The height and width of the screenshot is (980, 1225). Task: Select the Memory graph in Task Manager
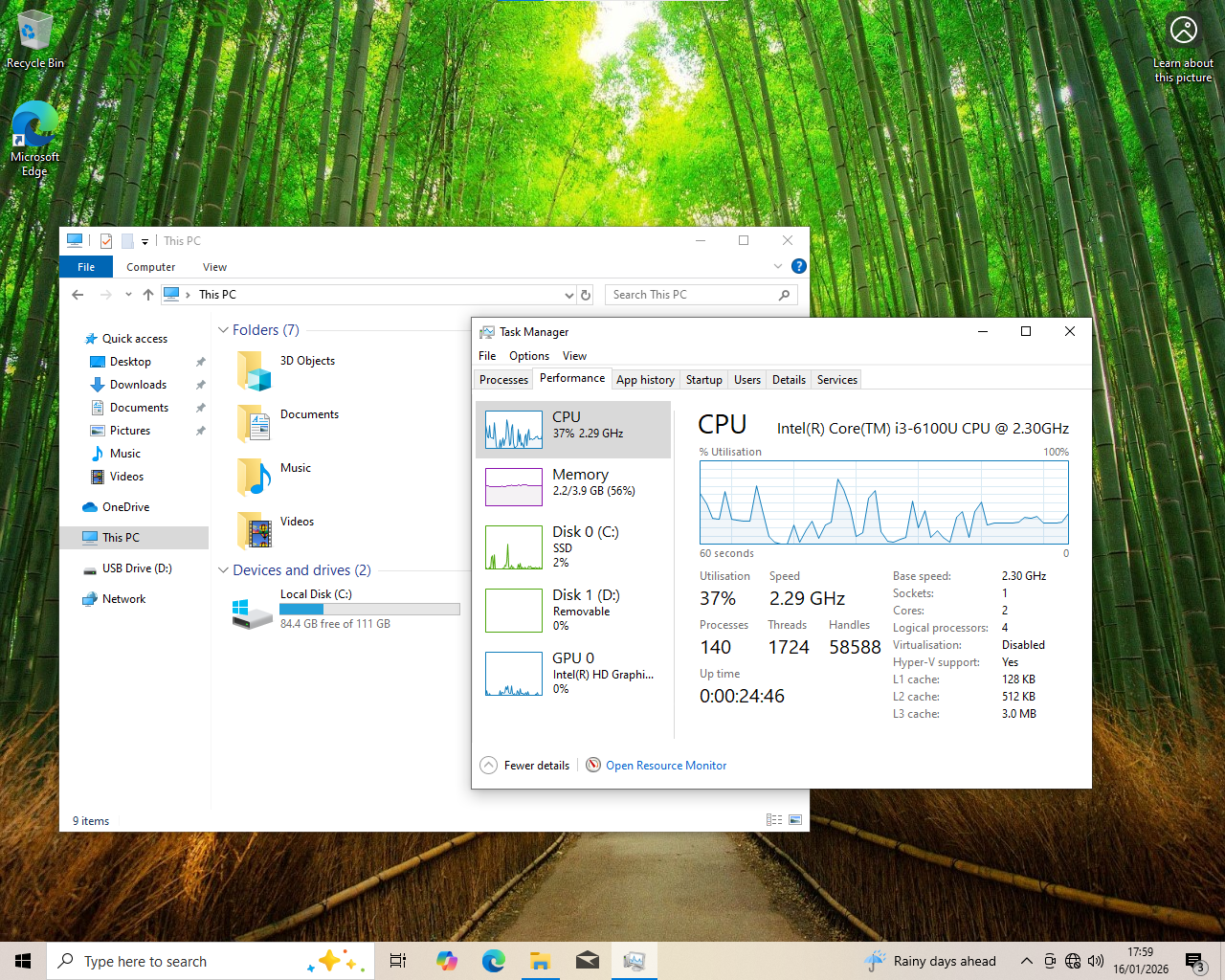[x=572, y=486]
